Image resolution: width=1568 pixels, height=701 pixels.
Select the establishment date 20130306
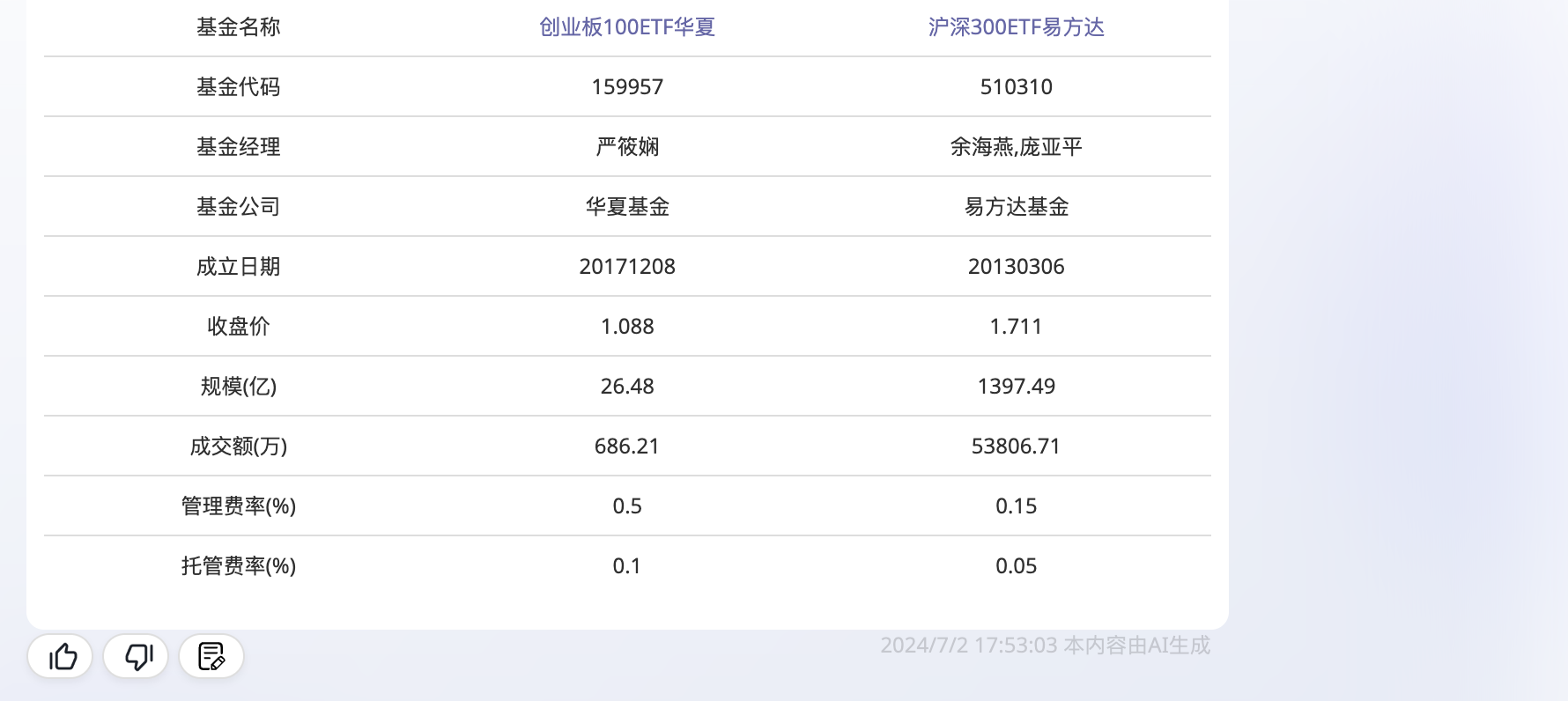(1016, 267)
